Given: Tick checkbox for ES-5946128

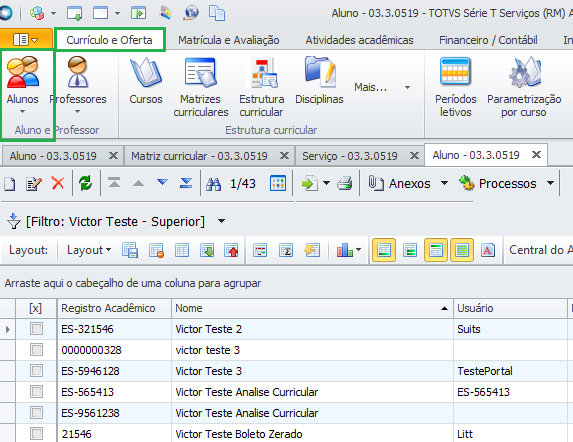Looking at the screenshot, I should tap(36, 370).
